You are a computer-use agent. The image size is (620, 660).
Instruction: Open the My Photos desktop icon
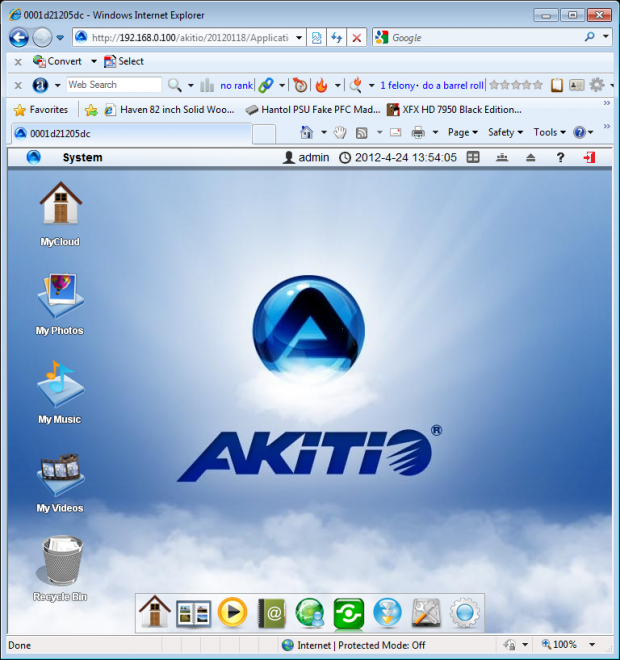click(x=60, y=304)
